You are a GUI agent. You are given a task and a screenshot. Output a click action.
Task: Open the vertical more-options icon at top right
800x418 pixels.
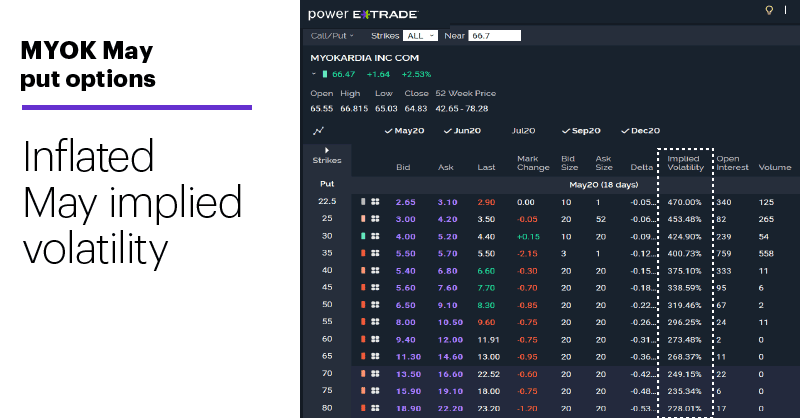(785, 10)
